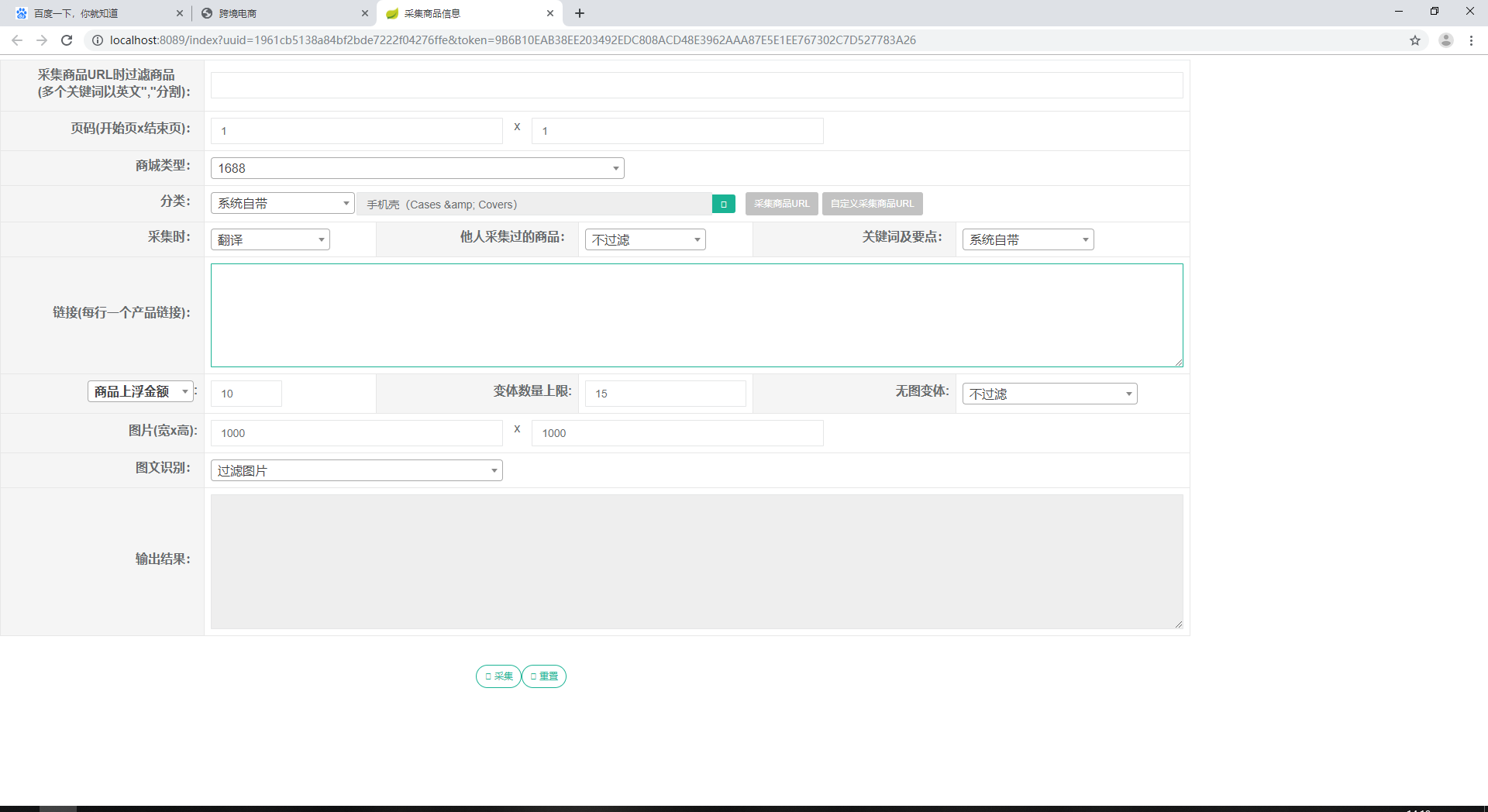
Task: Click the start page number field
Action: (356, 131)
